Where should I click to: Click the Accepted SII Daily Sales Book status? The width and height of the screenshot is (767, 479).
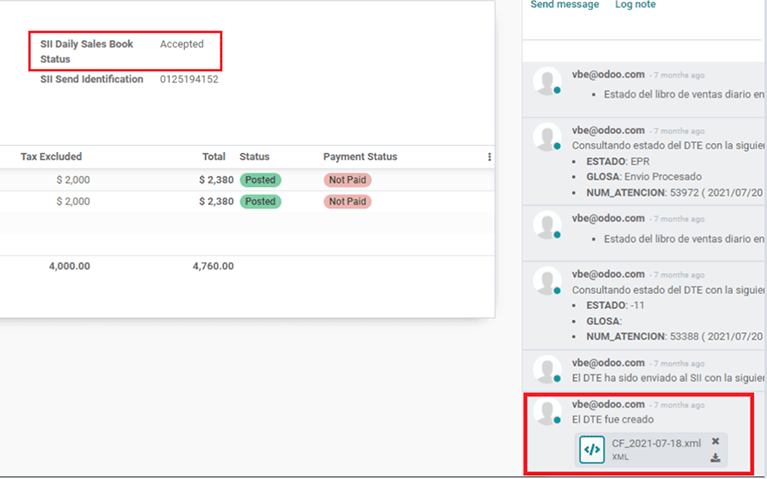(x=182, y=44)
